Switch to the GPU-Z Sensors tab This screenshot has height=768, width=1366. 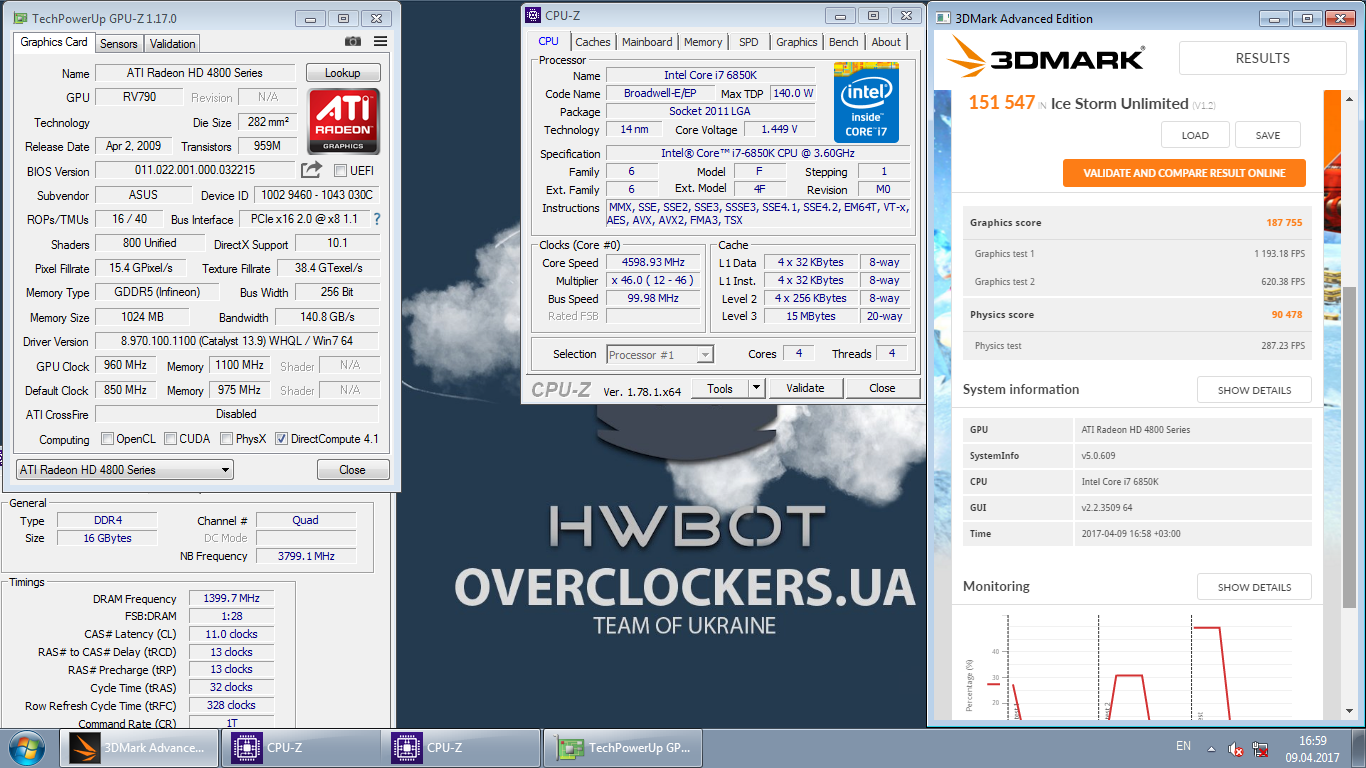(x=119, y=43)
